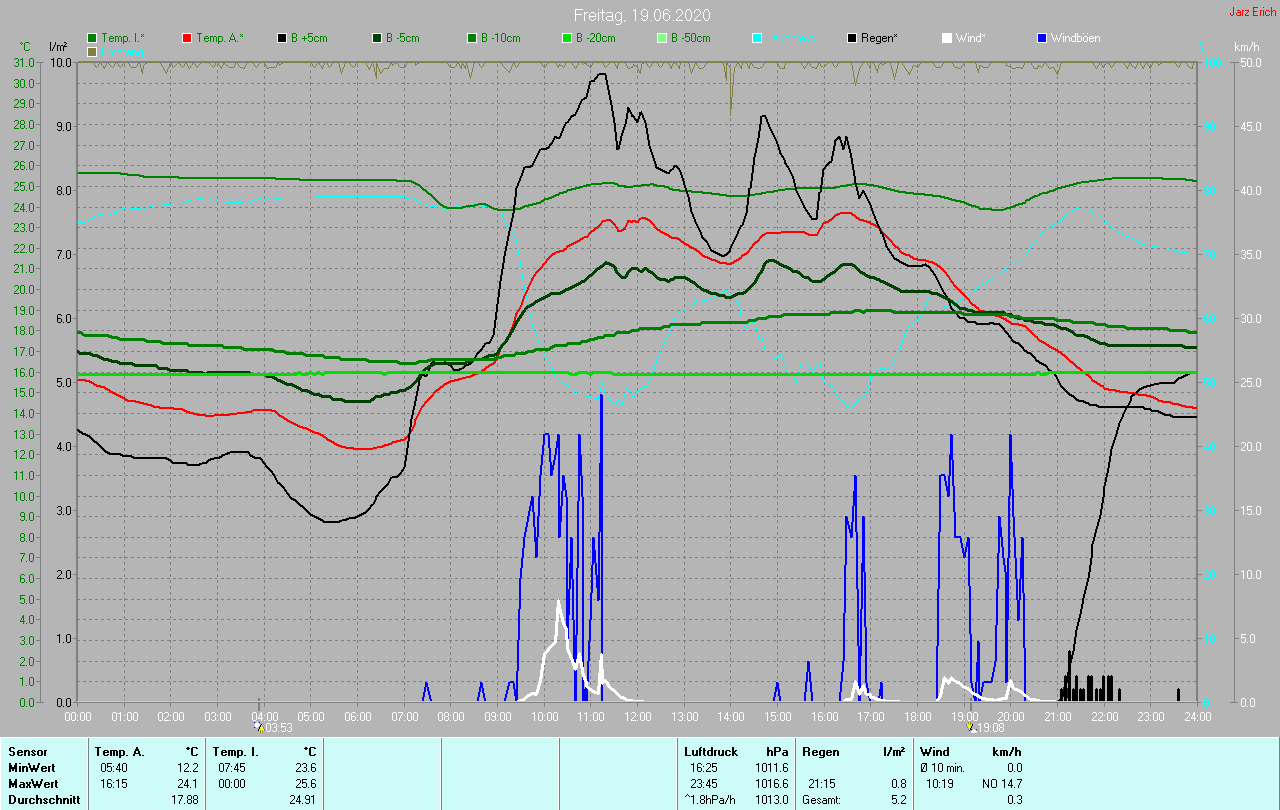Click the rain maximum value "0.8"
The width and height of the screenshot is (1280, 810).
(x=899, y=784)
